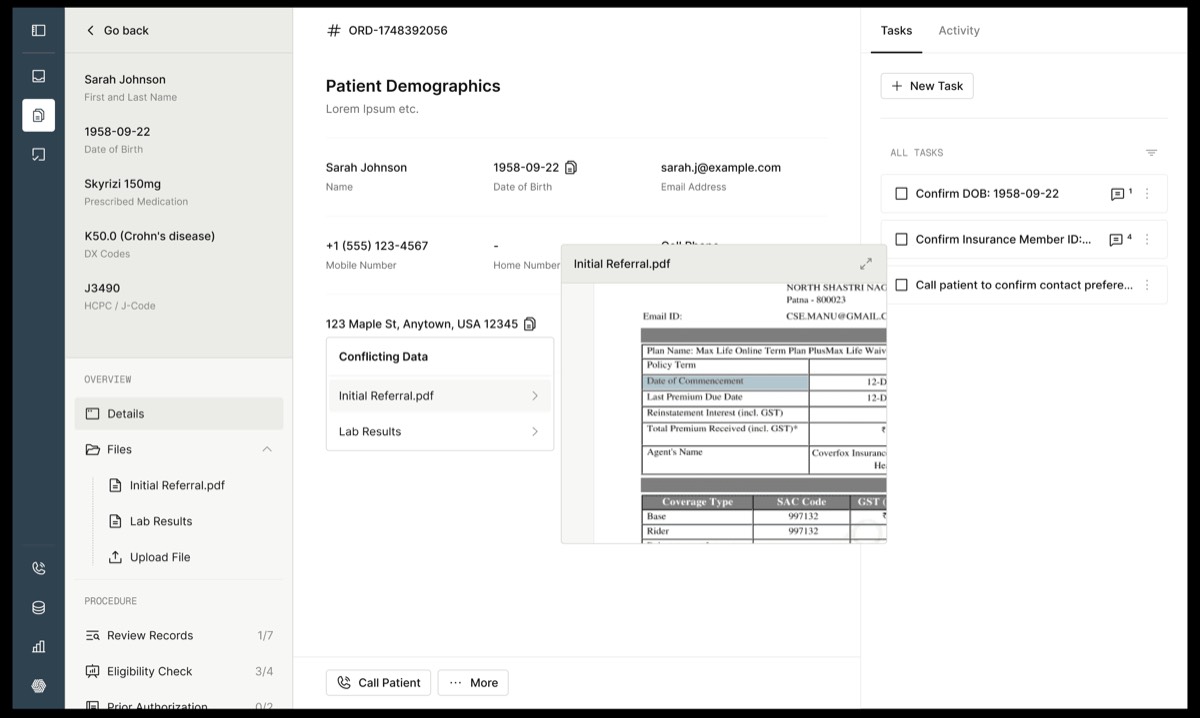
Task: Open comments on Confirm Insurance Member ID task
Action: [x=1121, y=240]
